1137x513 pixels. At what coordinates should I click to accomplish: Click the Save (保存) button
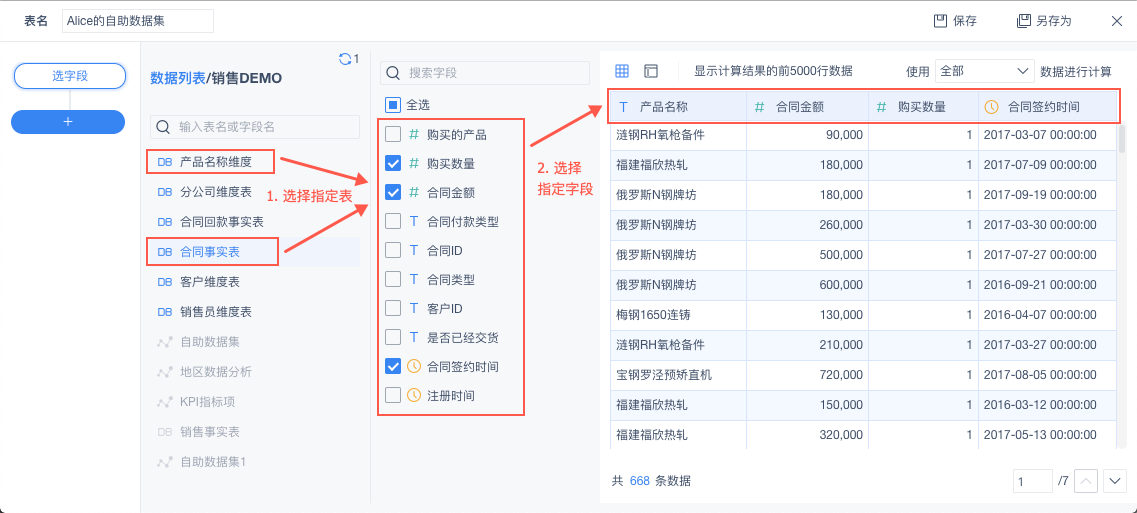[x=955, y=21]
